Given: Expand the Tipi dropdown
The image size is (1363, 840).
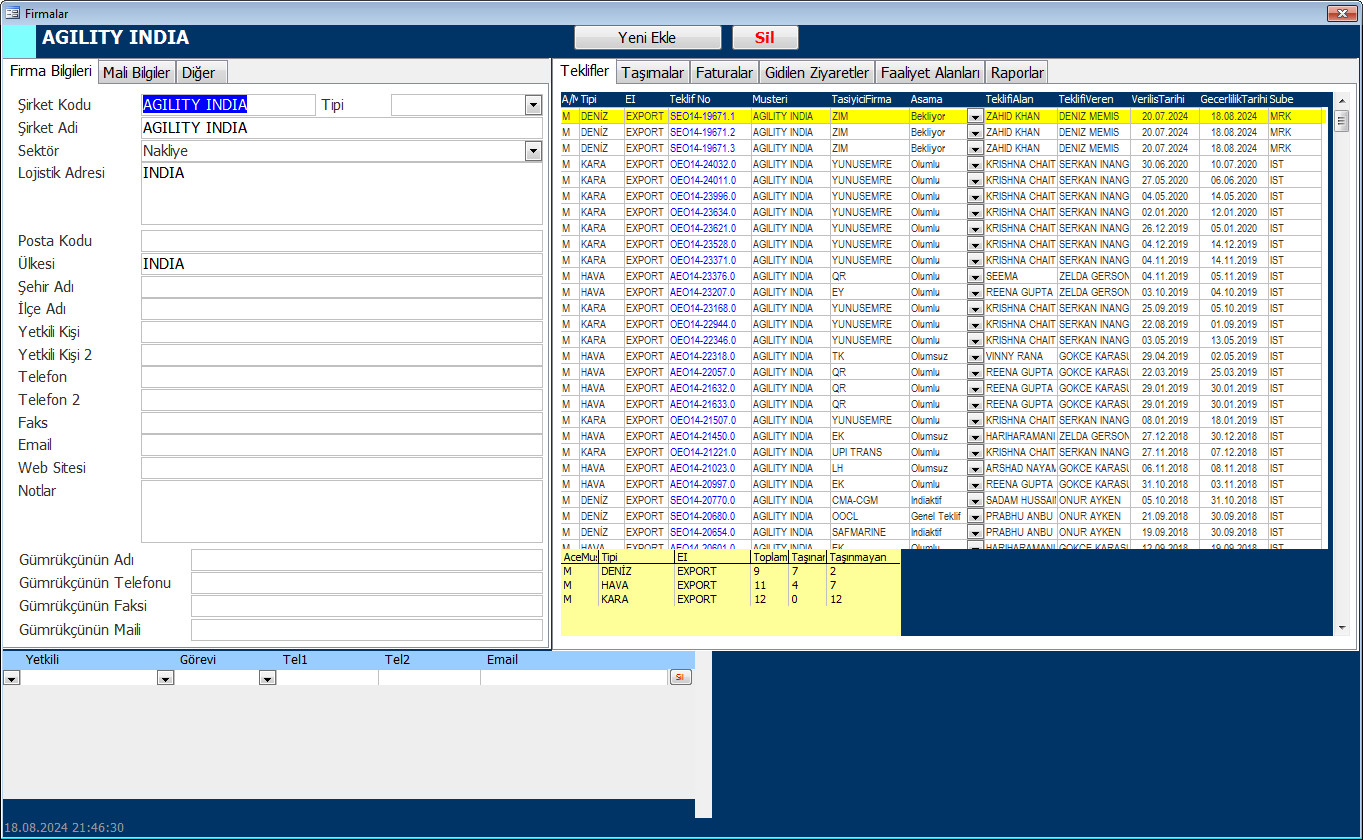Looking at the screenshot, I should pyautogui.click(x=533, y=105).
